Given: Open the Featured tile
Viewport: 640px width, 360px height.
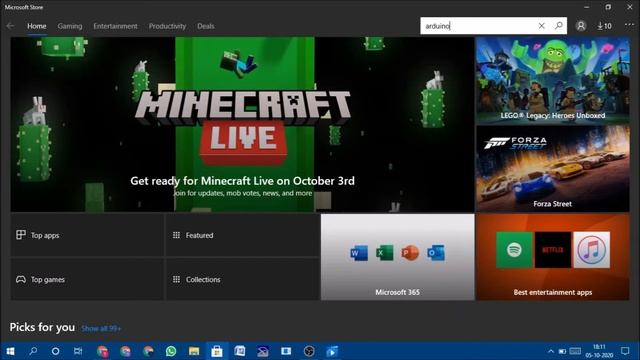Looking at the screenshot, I should (242, 235).
